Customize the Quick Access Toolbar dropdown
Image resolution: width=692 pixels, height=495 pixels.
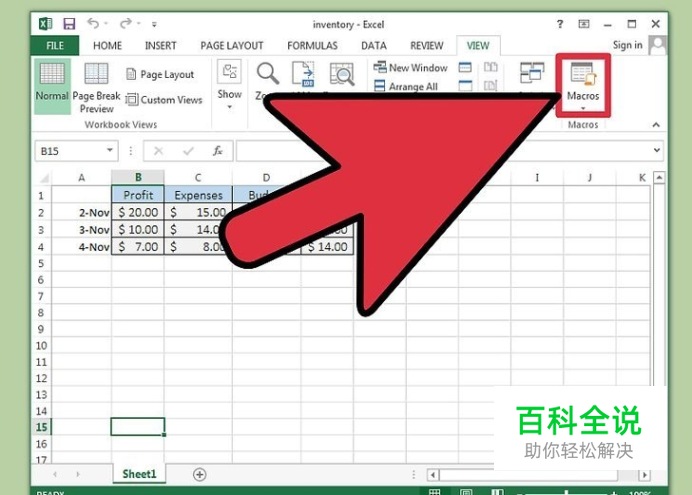pyautogui.click(x=154, y=24)
